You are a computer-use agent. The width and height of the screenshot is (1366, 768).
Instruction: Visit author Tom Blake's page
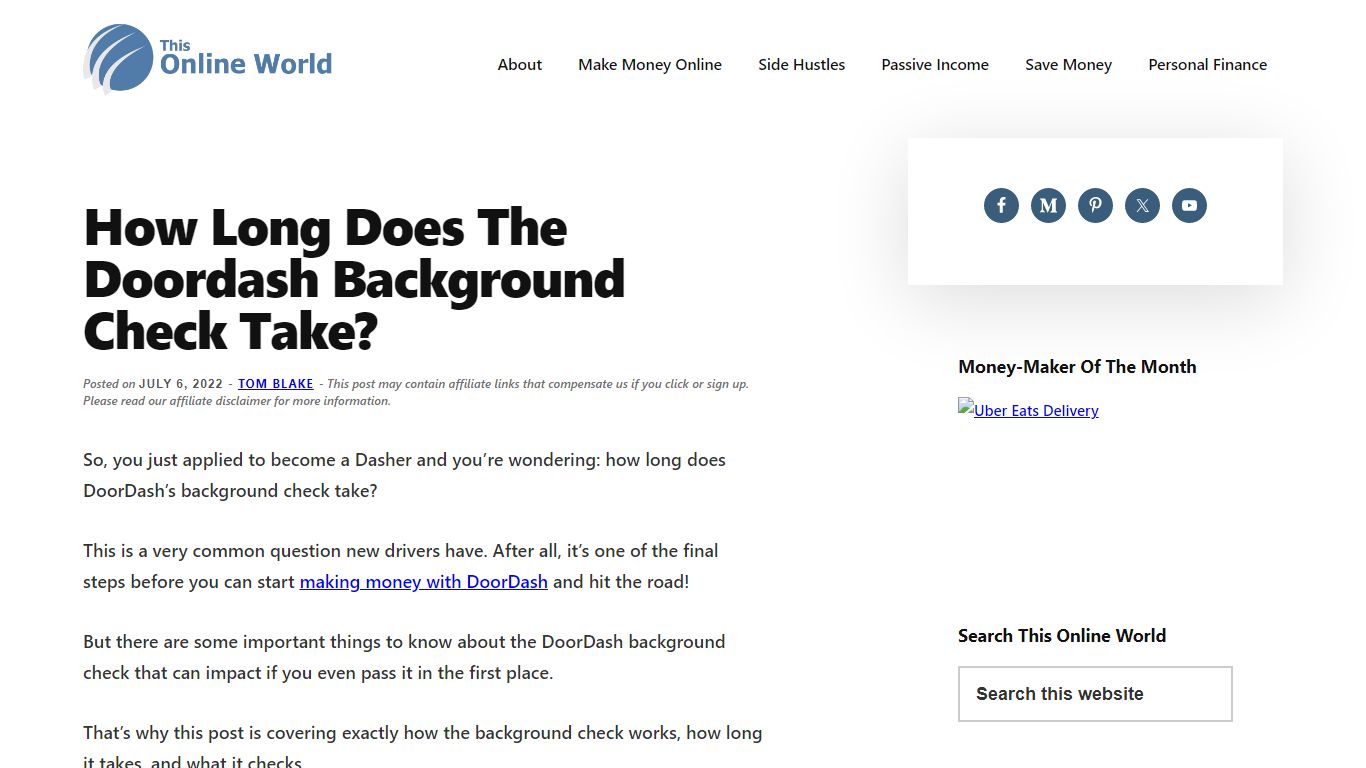(276, 384)
